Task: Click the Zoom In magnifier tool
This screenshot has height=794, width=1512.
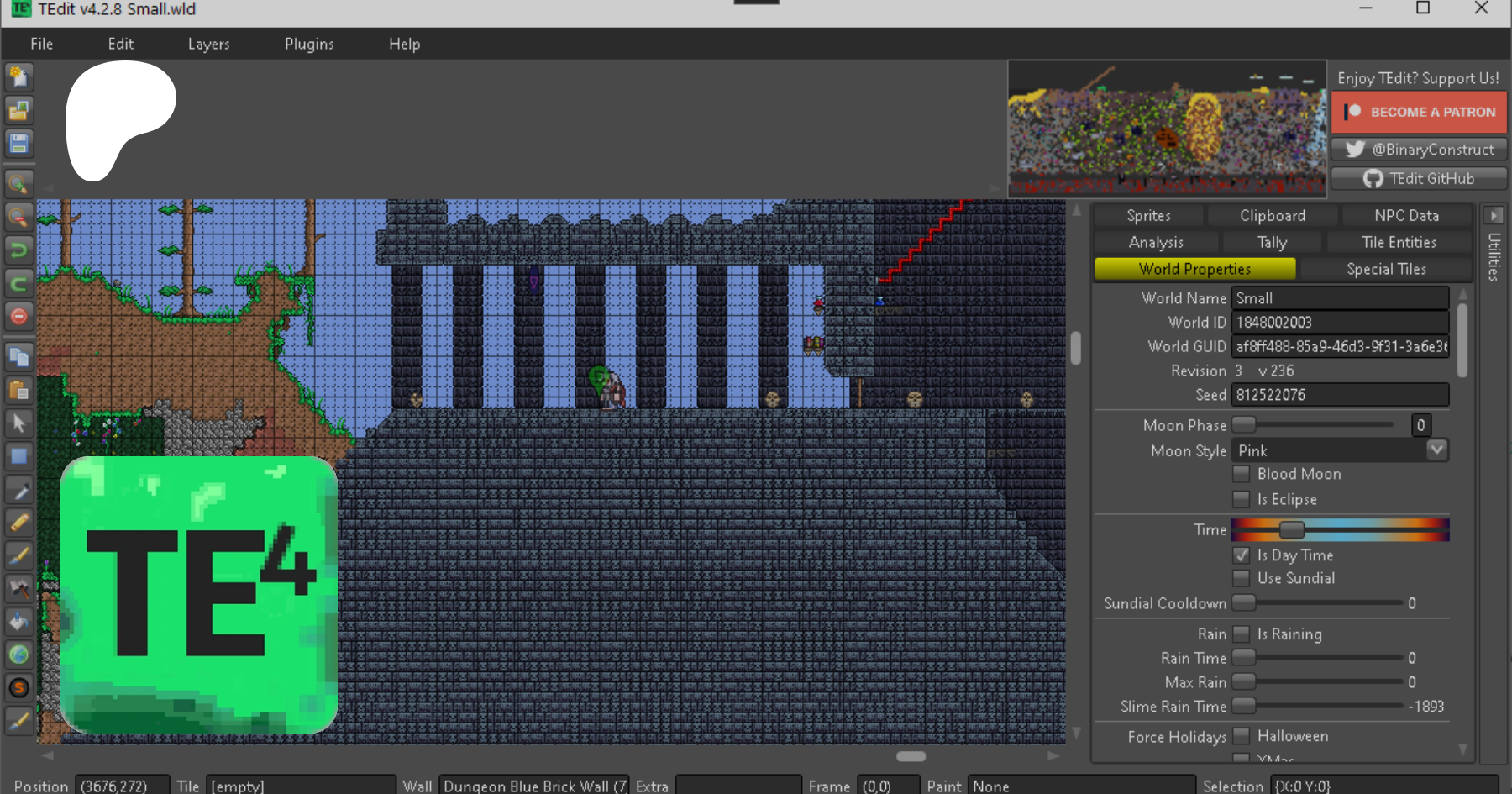Action: 18,183
